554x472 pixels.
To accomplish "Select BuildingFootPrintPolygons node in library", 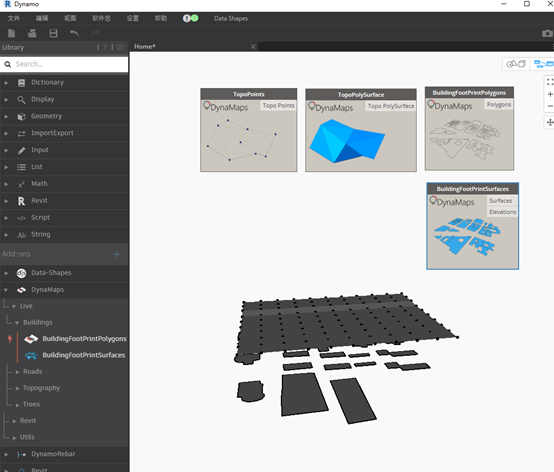I will coord(84,339).
